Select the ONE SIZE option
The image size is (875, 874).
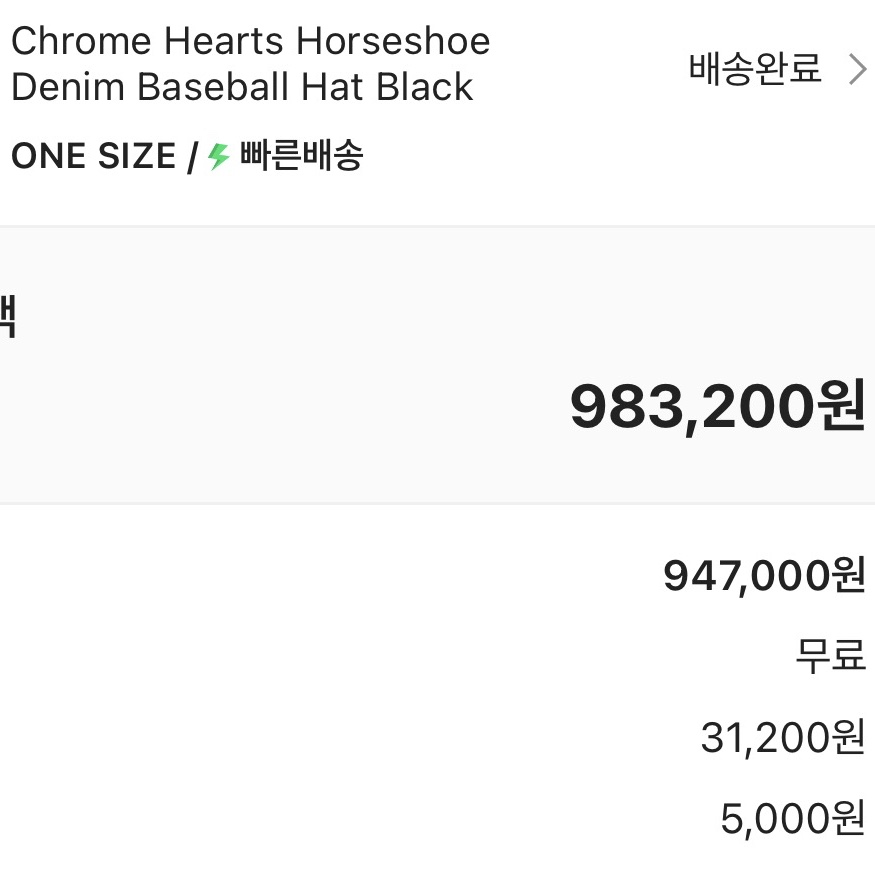tap(92, 156)
